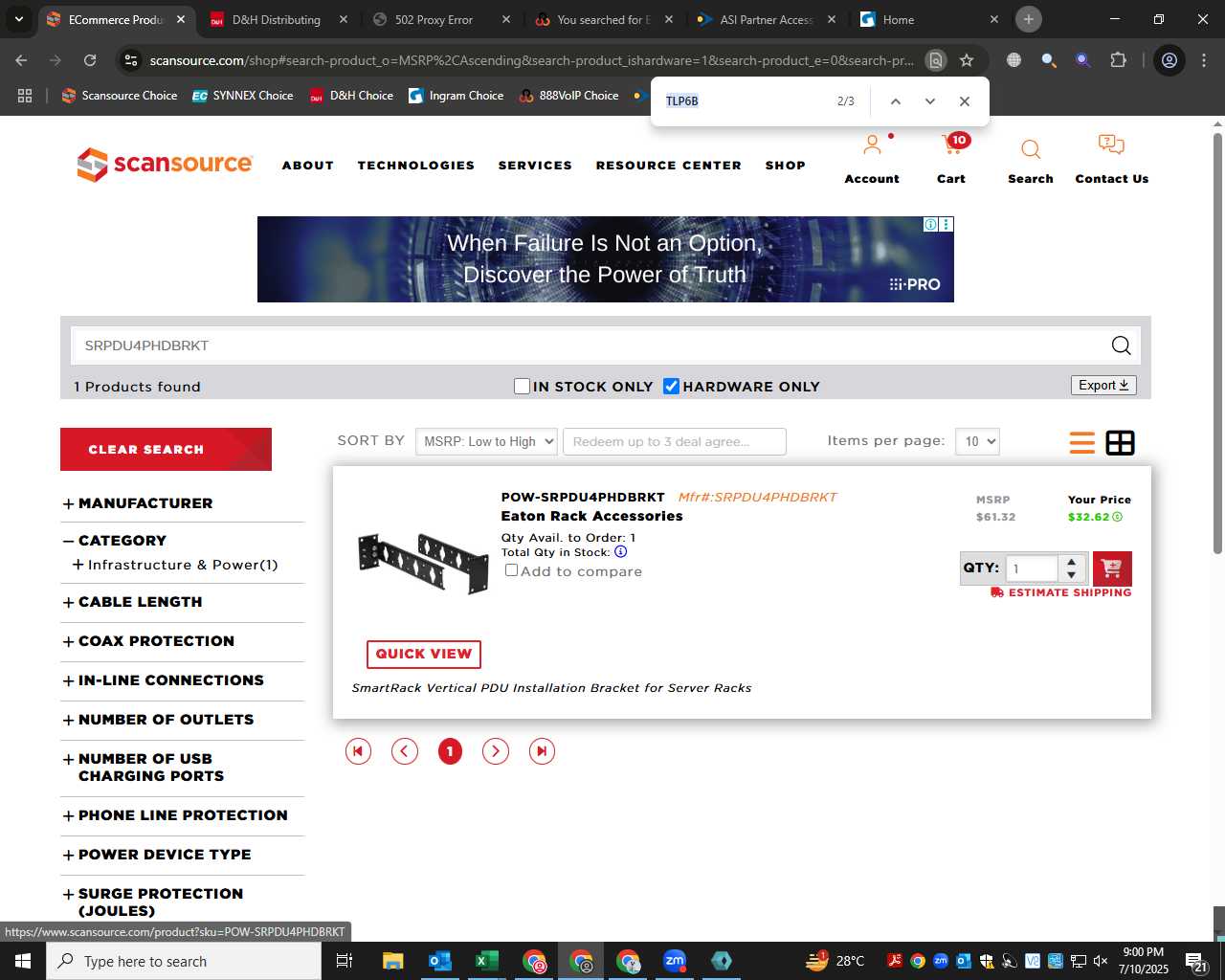Viewport: 1225px width, 980px height.
Task: Open RESOURCE CENTER menu
Action: click(669, 166)
